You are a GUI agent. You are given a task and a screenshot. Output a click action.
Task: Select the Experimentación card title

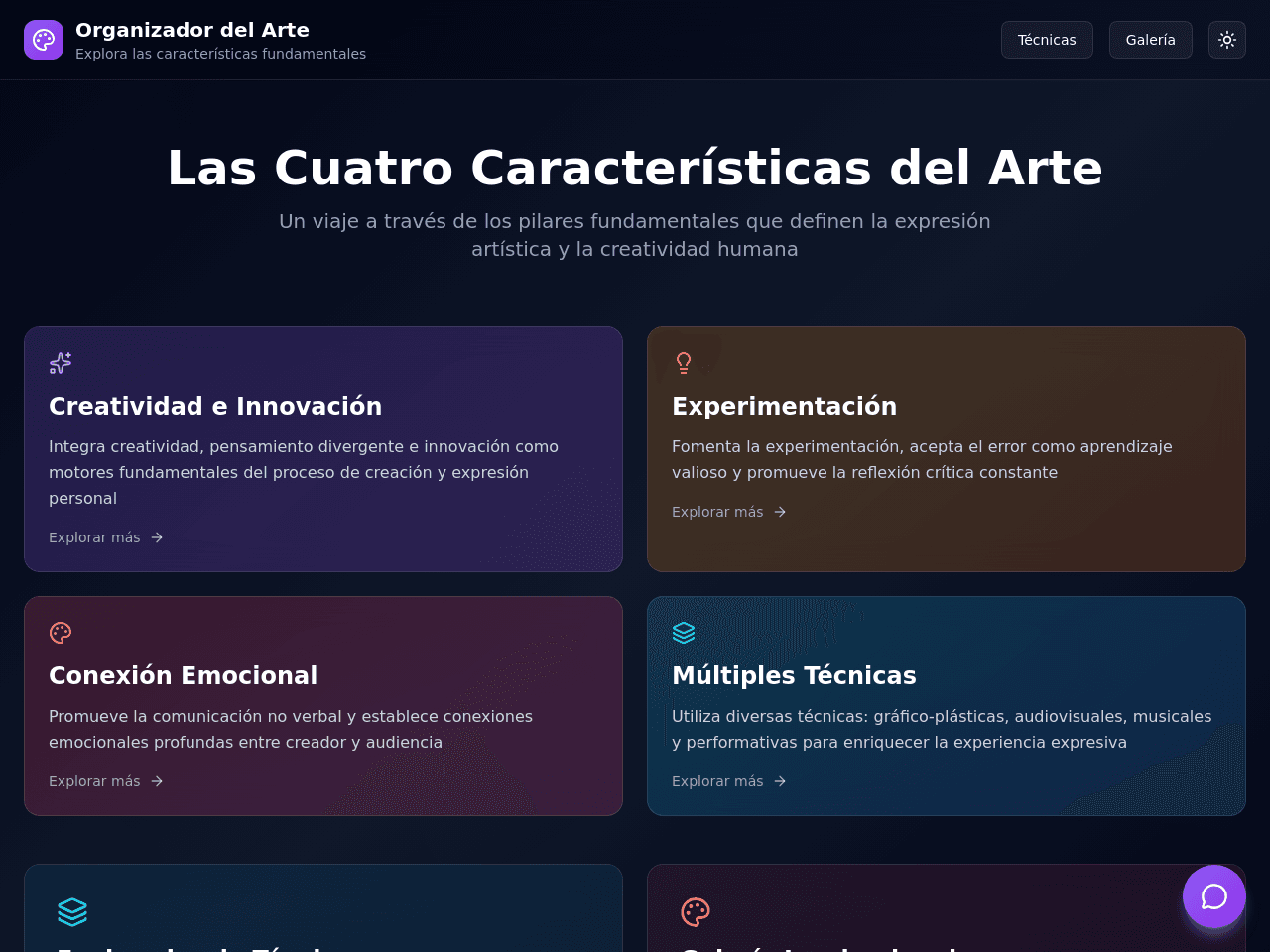coord(784,406)
